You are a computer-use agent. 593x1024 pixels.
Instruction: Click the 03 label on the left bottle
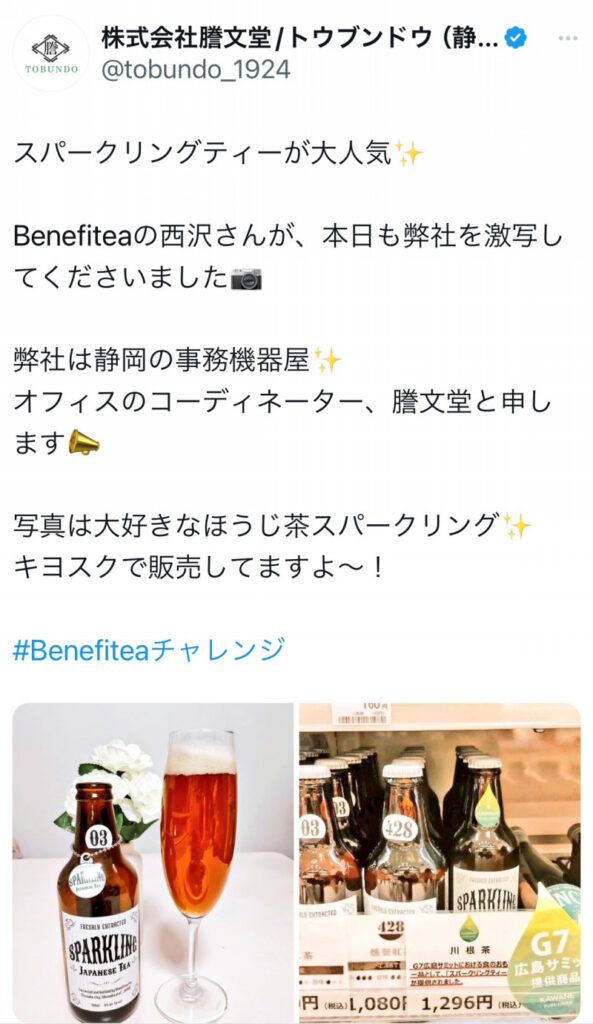click(99, 837)
